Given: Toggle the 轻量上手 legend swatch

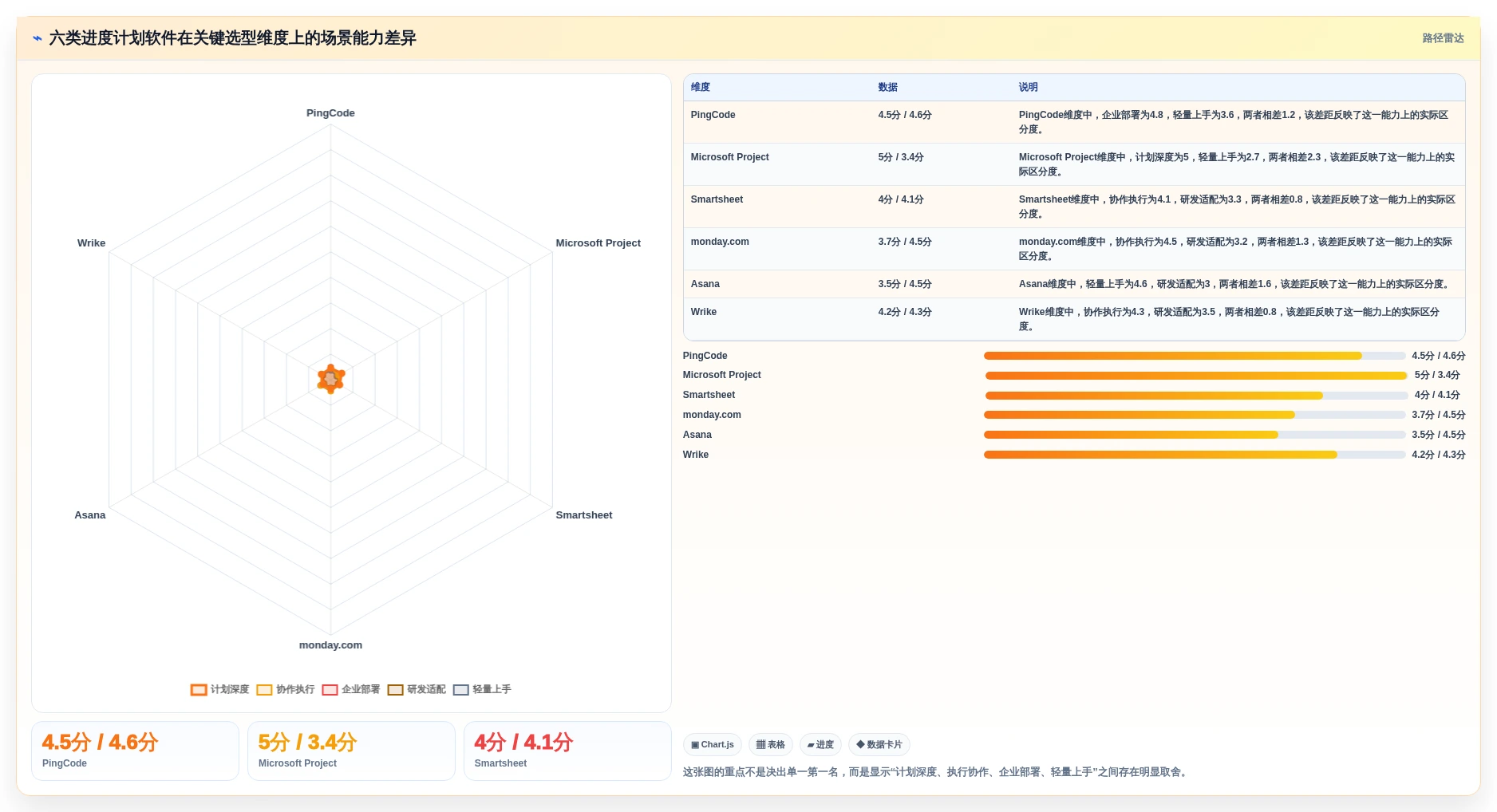Looking at the screenshot, I should (460, 690).
